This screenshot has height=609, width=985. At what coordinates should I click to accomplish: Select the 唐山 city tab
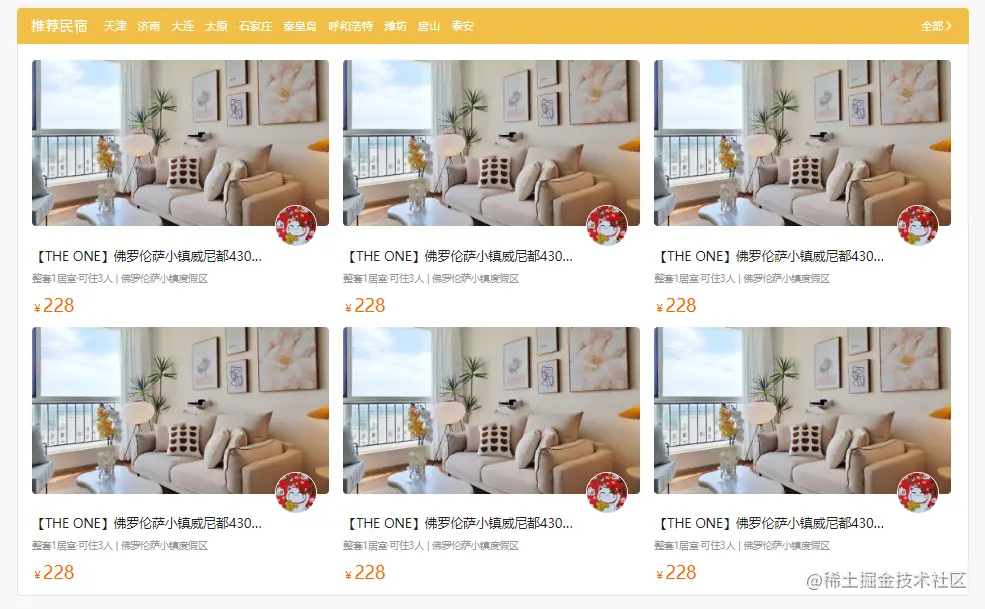click(429, 26)
